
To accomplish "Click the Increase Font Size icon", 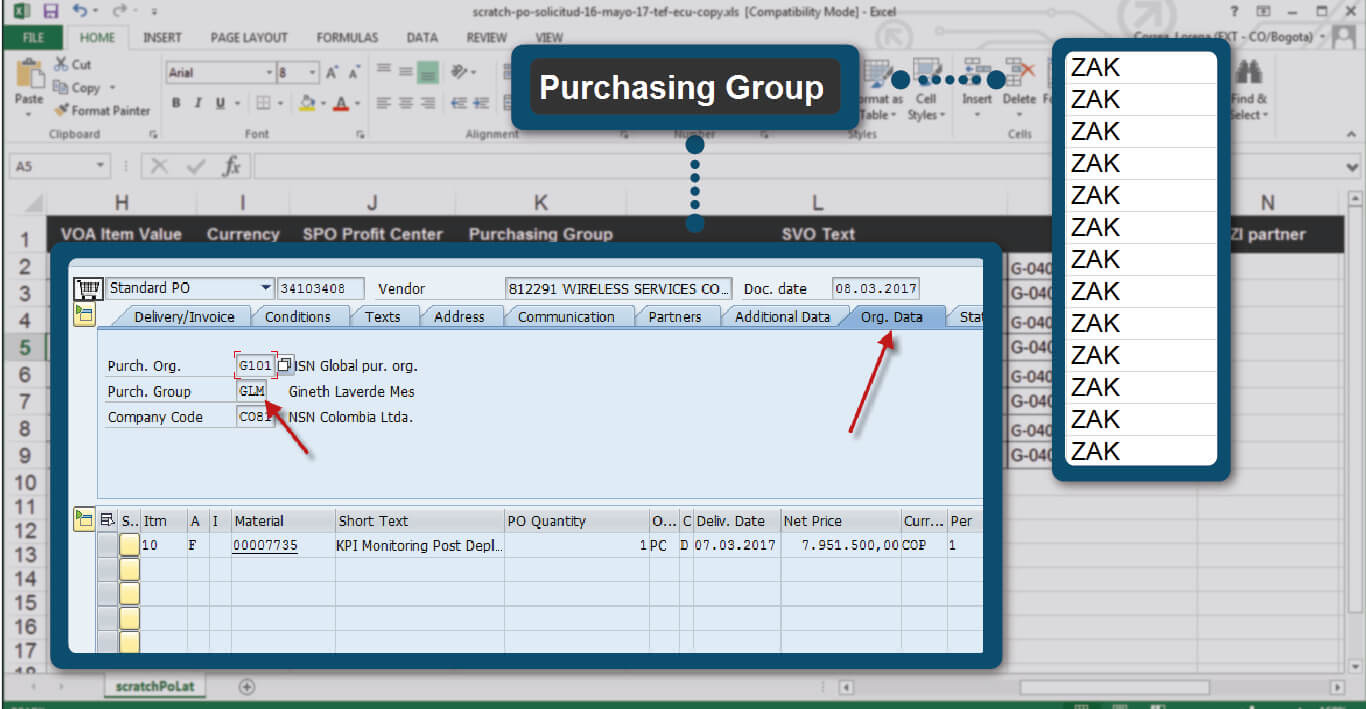I will 331,73.
